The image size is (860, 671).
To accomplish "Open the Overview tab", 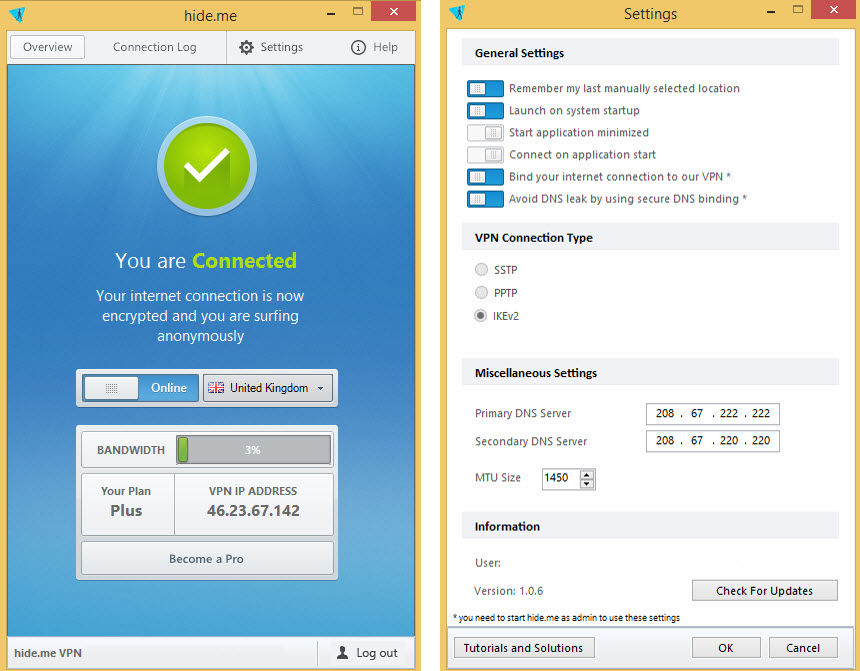I will coord(47,47).
